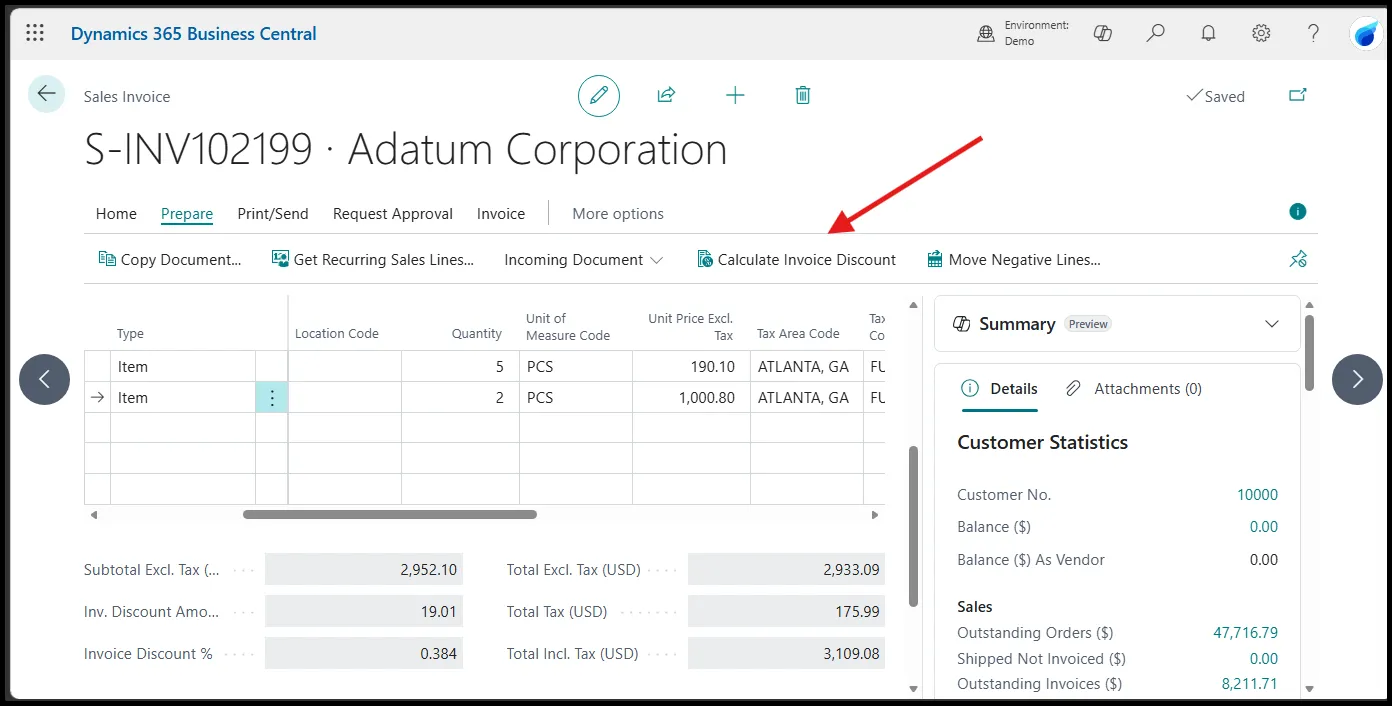Delete the invoice with the trash icon
The height and width of the screenshot is (706, 1392).
point(802,95)
